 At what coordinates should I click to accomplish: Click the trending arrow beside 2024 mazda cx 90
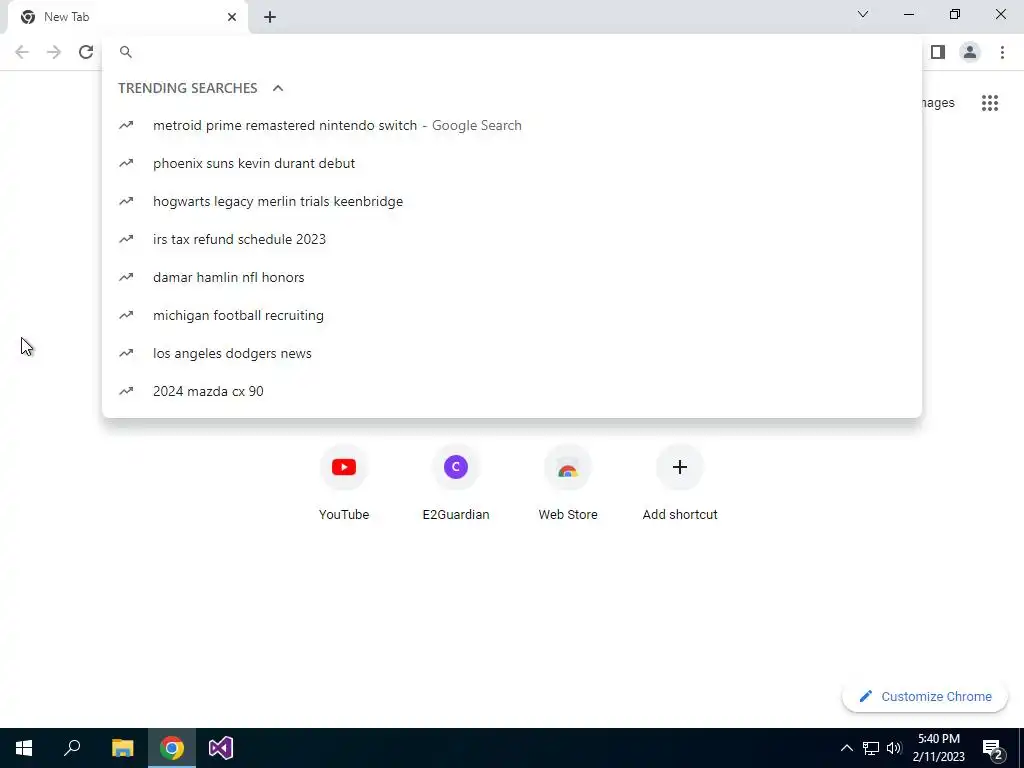(126, 391)
